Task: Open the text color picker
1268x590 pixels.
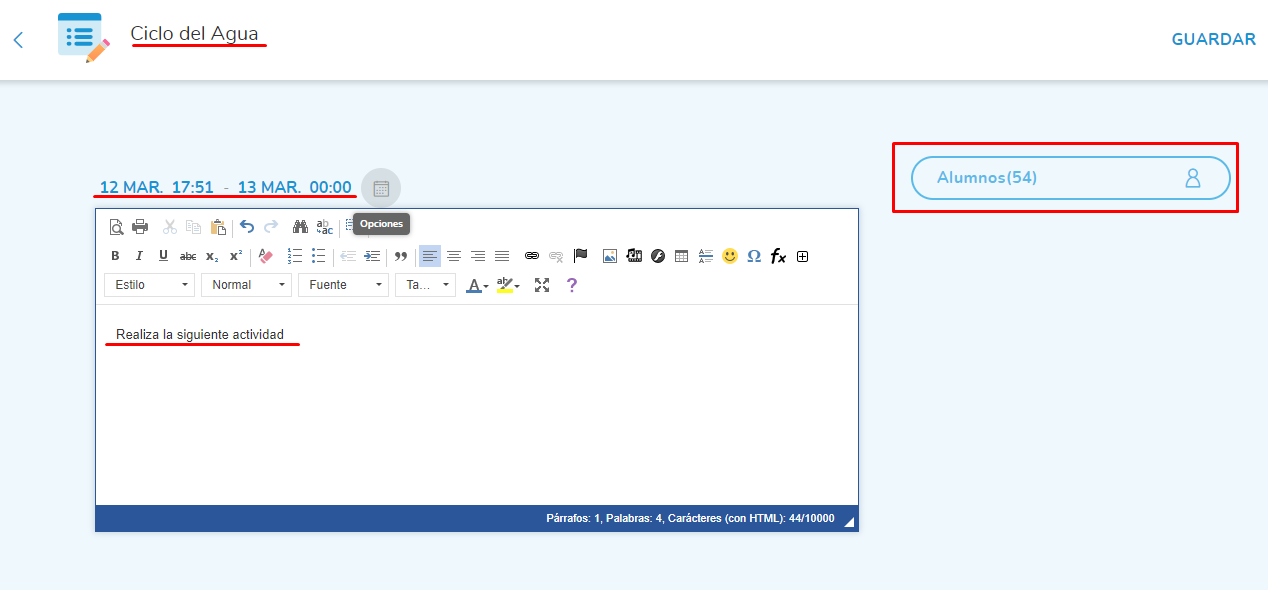Action: 477,285
